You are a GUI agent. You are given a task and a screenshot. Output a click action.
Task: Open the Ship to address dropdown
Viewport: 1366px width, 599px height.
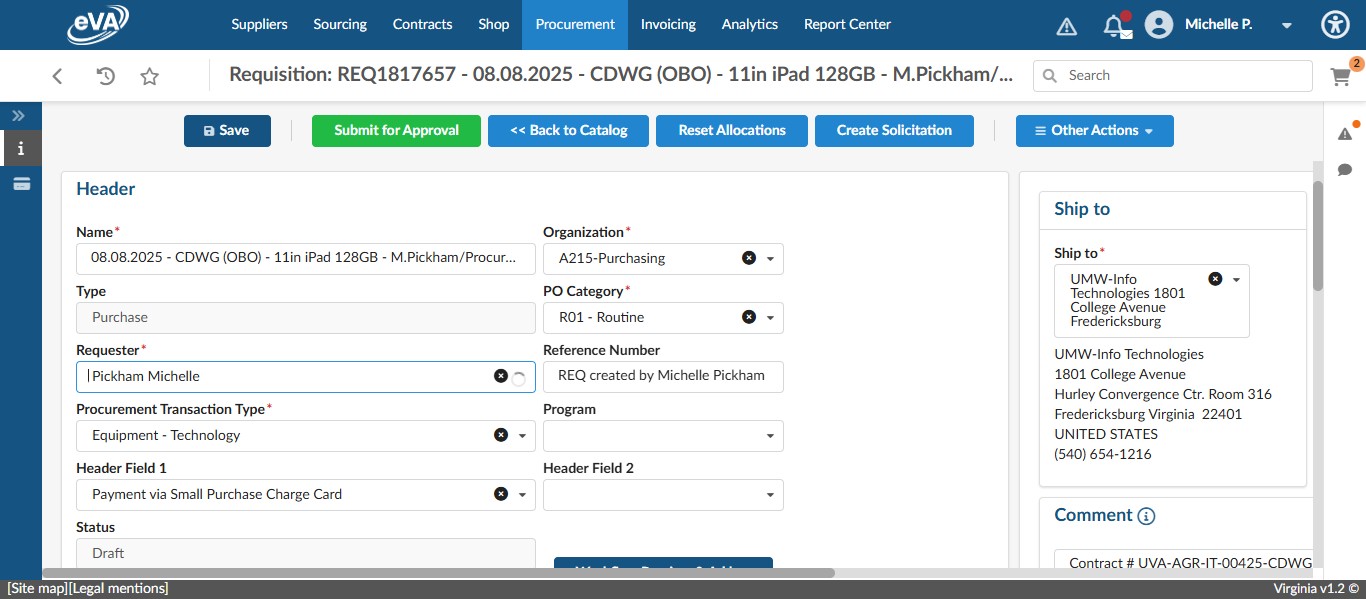click(1236, 278)
